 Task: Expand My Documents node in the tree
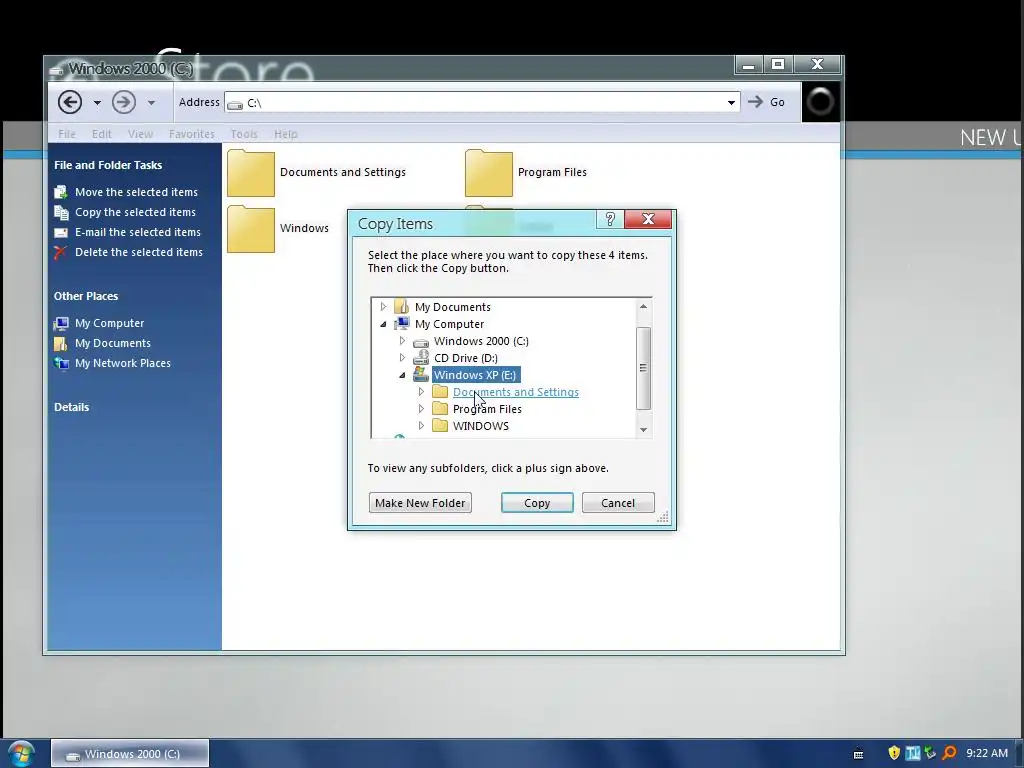pos(383,307)
